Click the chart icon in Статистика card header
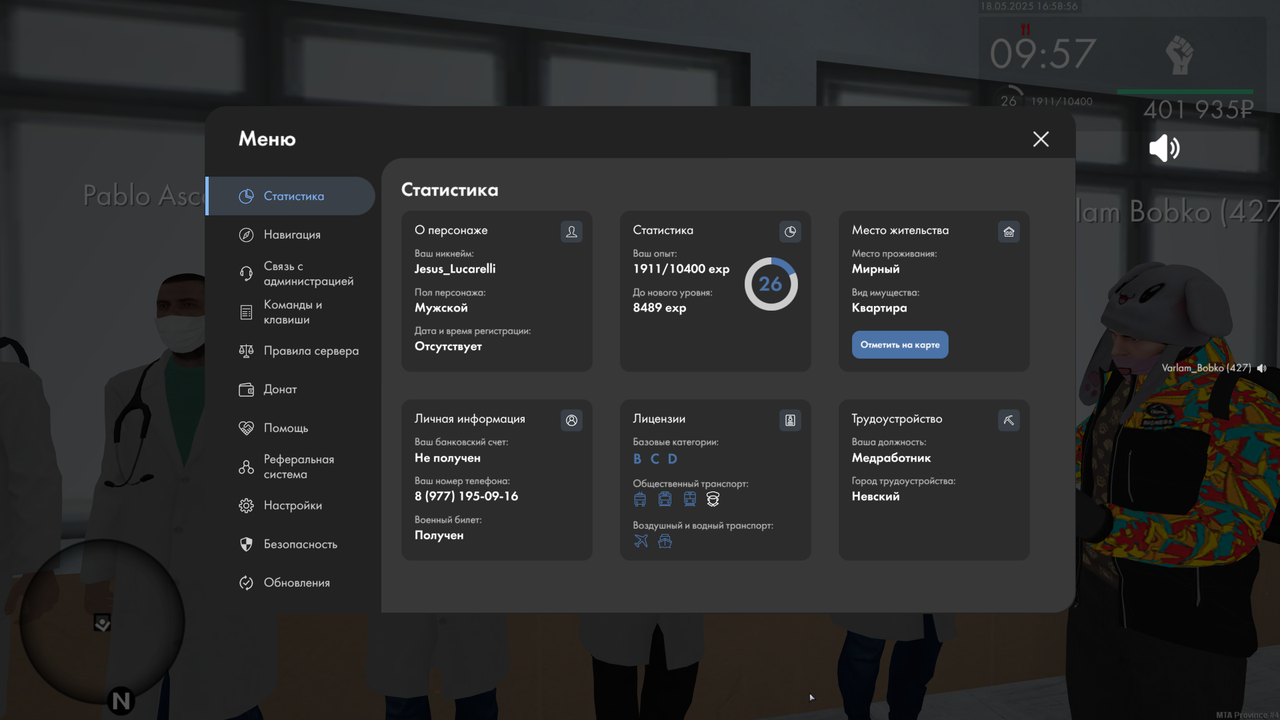 pyautogui.click(x=790, y=231)
